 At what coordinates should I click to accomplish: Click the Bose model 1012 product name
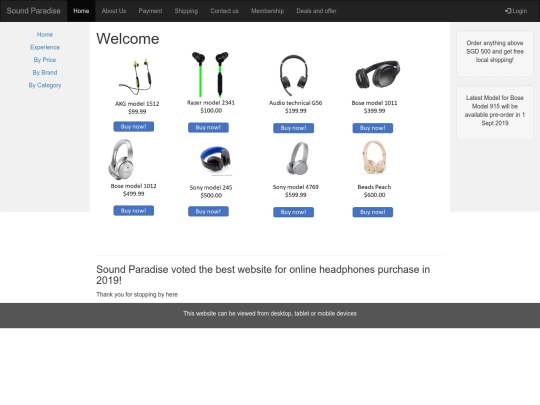133,186
